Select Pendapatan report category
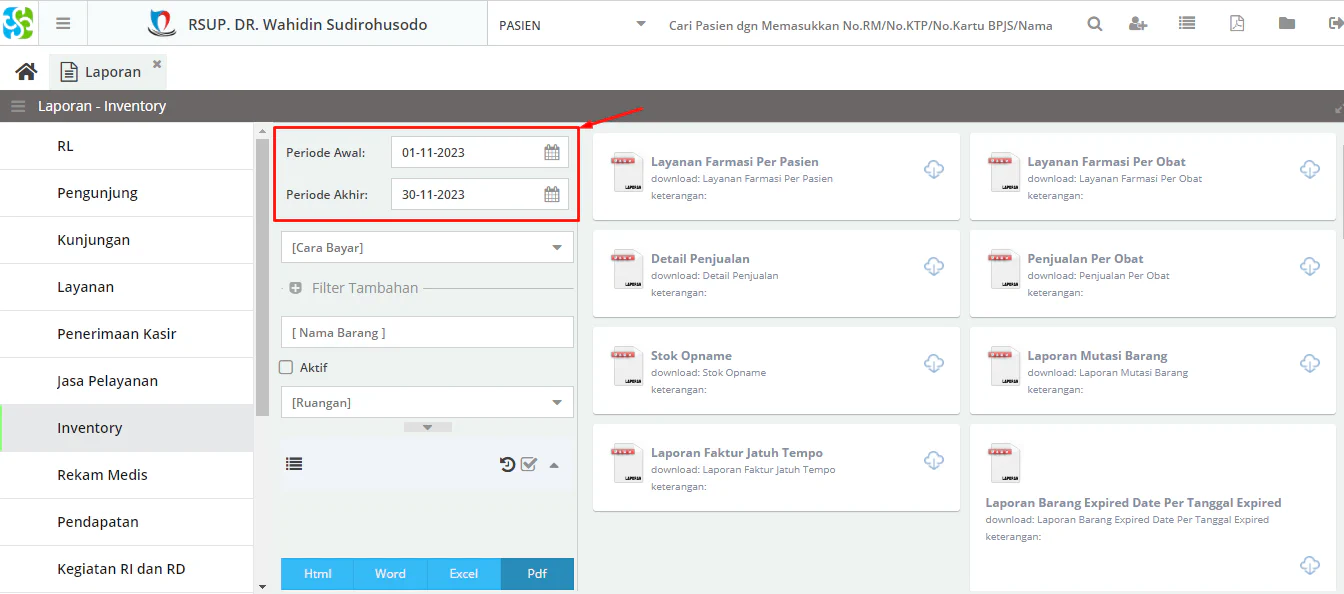This screenshot has width=1344, height=594. pyautogui.click(x=126, y=522)
